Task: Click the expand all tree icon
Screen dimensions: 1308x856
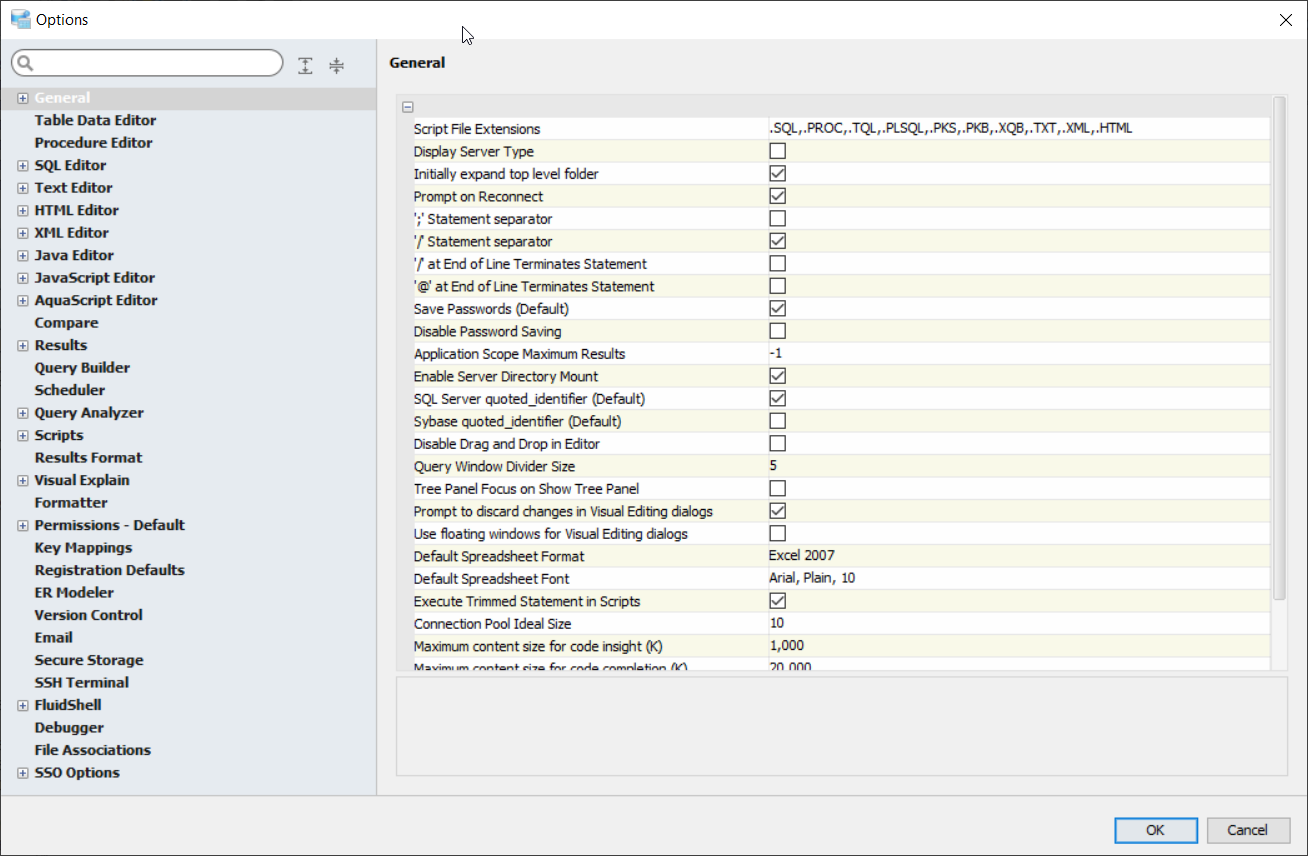Action: click(x=305, y=66)
